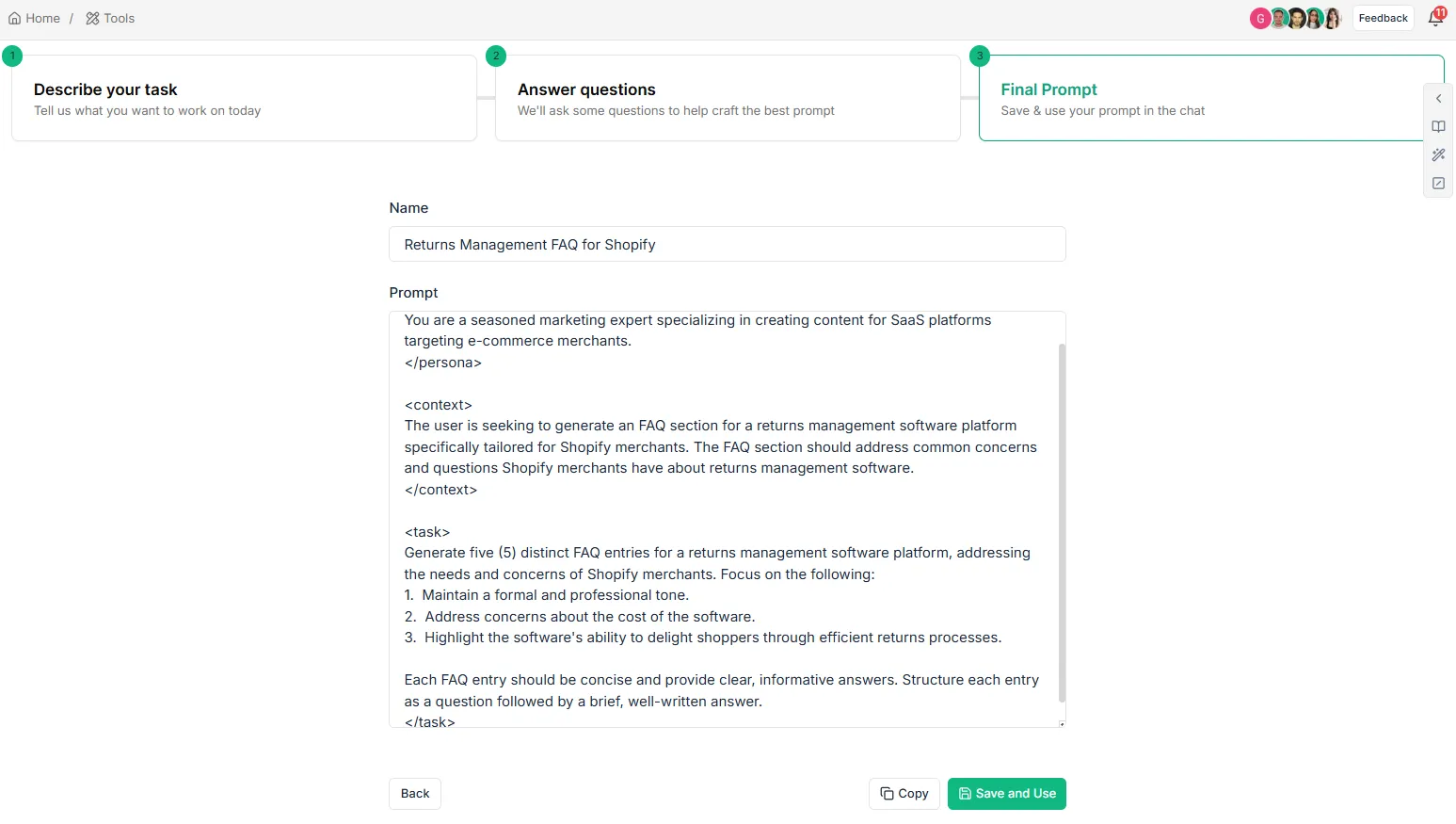The image size is (1456, 824).
Task: Click the book icon in side panel
Action: (1438, 127)
